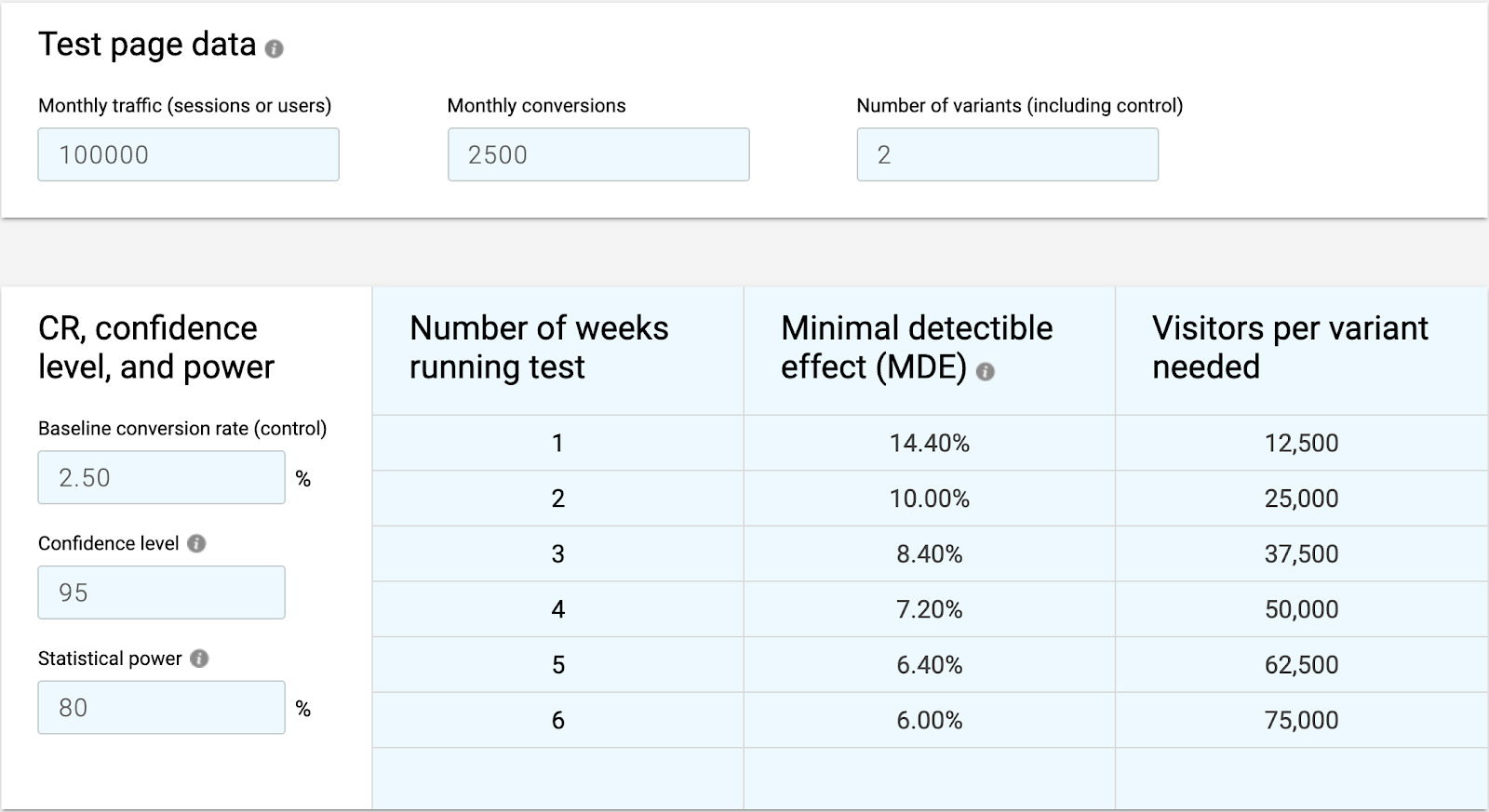1489x812 pixels.
Task: Click the 14.40% MDE value
Action: 929,444
